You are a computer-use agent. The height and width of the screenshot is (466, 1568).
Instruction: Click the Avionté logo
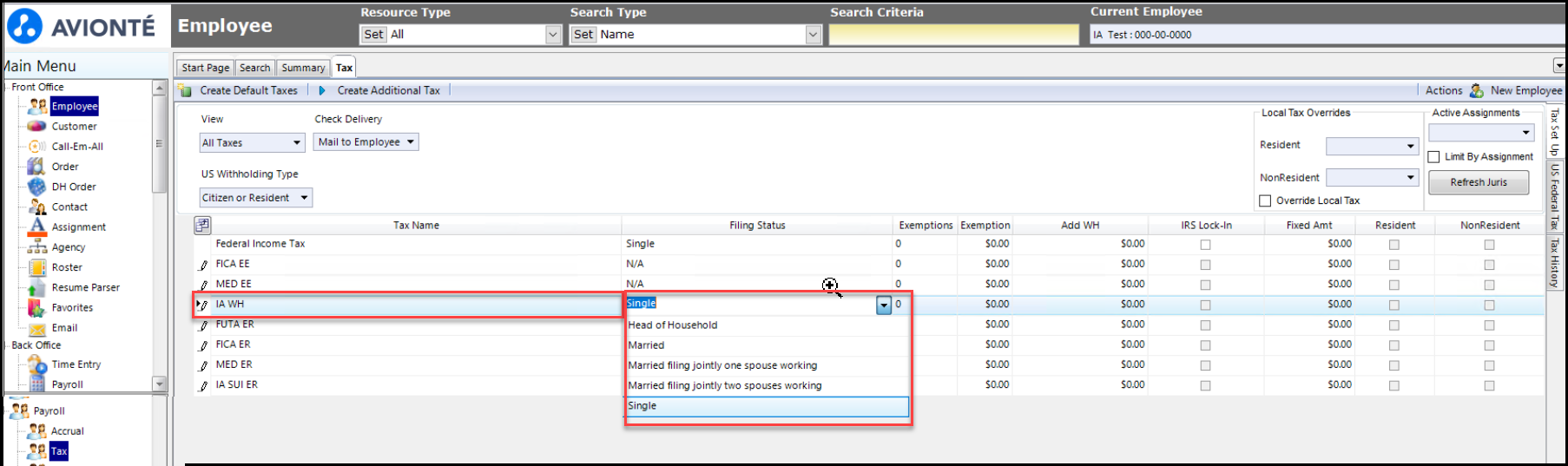[81, 26]
